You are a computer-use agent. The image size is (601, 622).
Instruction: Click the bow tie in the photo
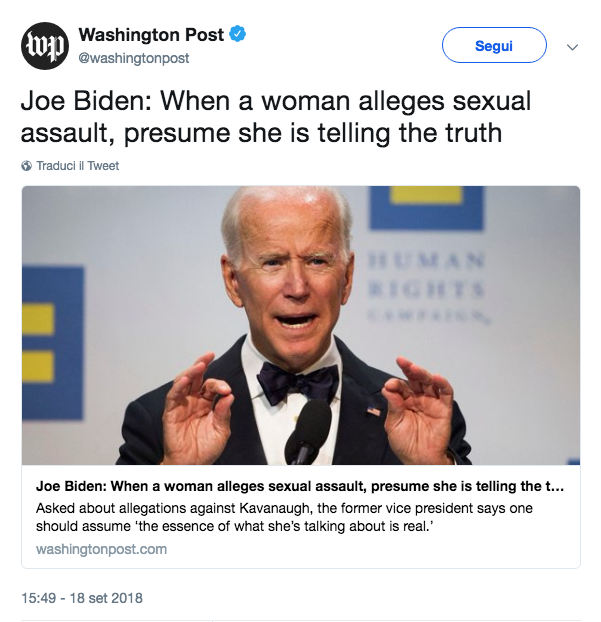296,382
